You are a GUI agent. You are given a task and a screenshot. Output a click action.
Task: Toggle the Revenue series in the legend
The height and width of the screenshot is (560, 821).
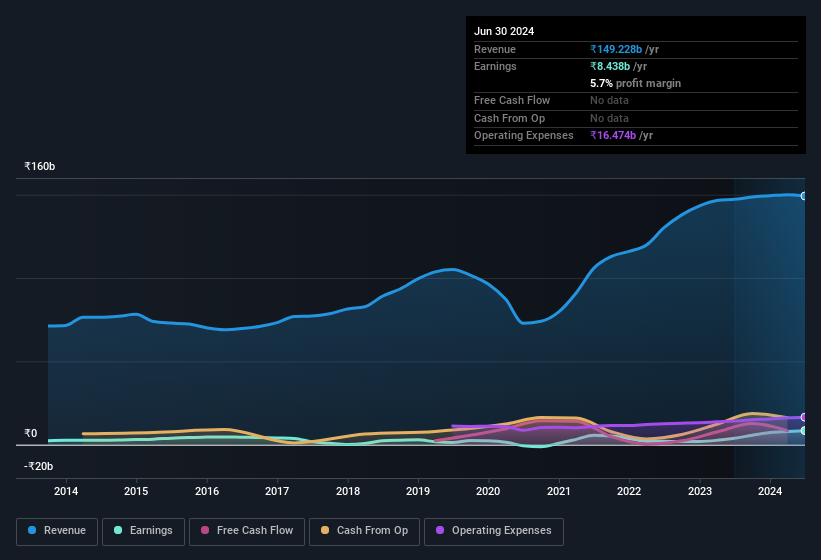[57, 531]
